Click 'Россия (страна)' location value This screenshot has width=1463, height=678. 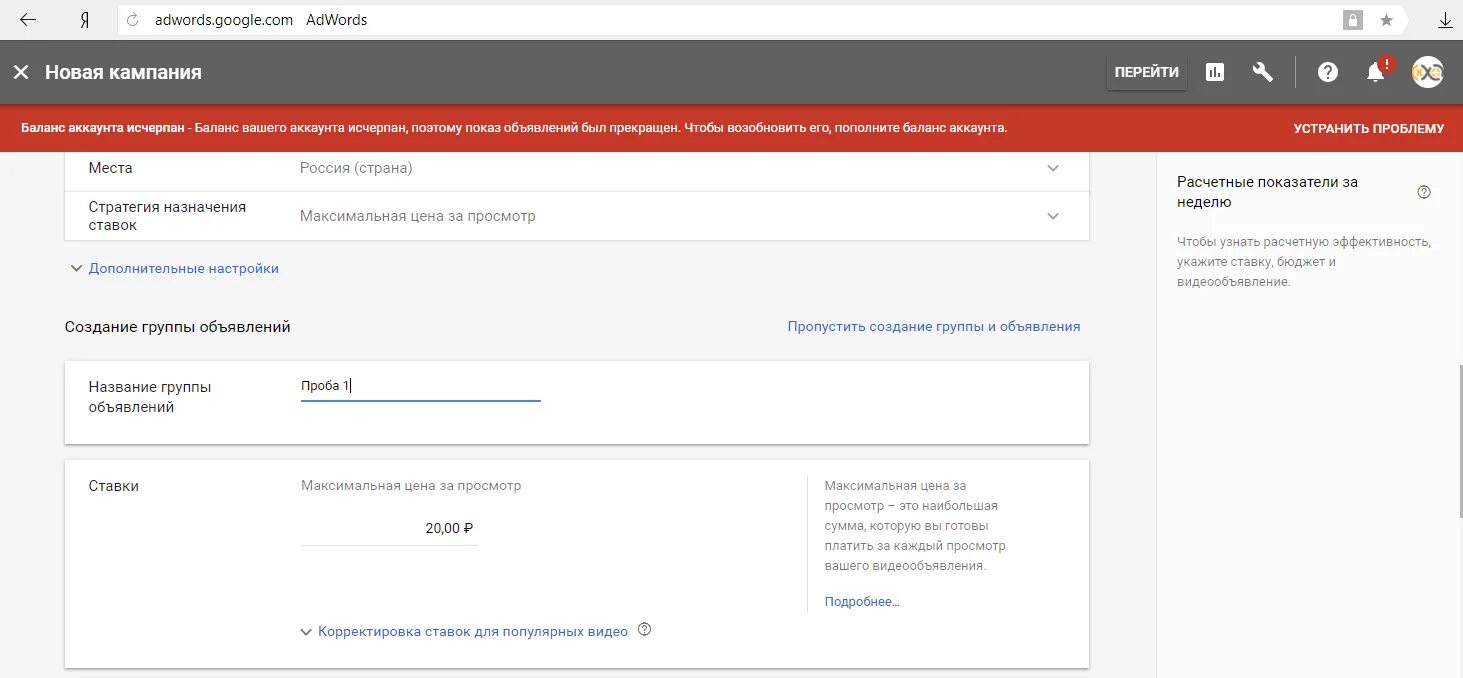pos(356,168)
